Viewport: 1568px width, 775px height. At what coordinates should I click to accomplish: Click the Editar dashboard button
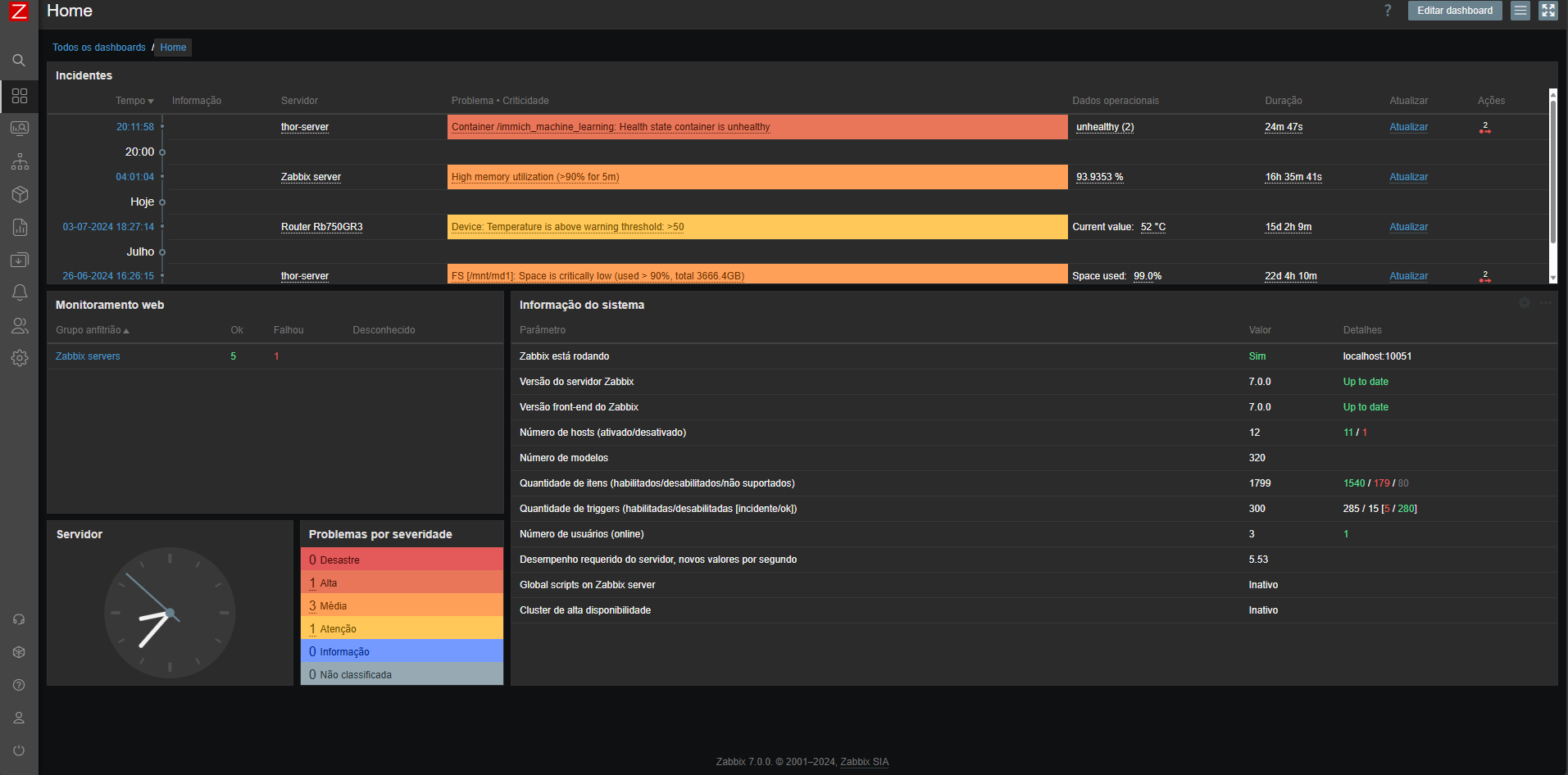click(x=1454, y=11)
